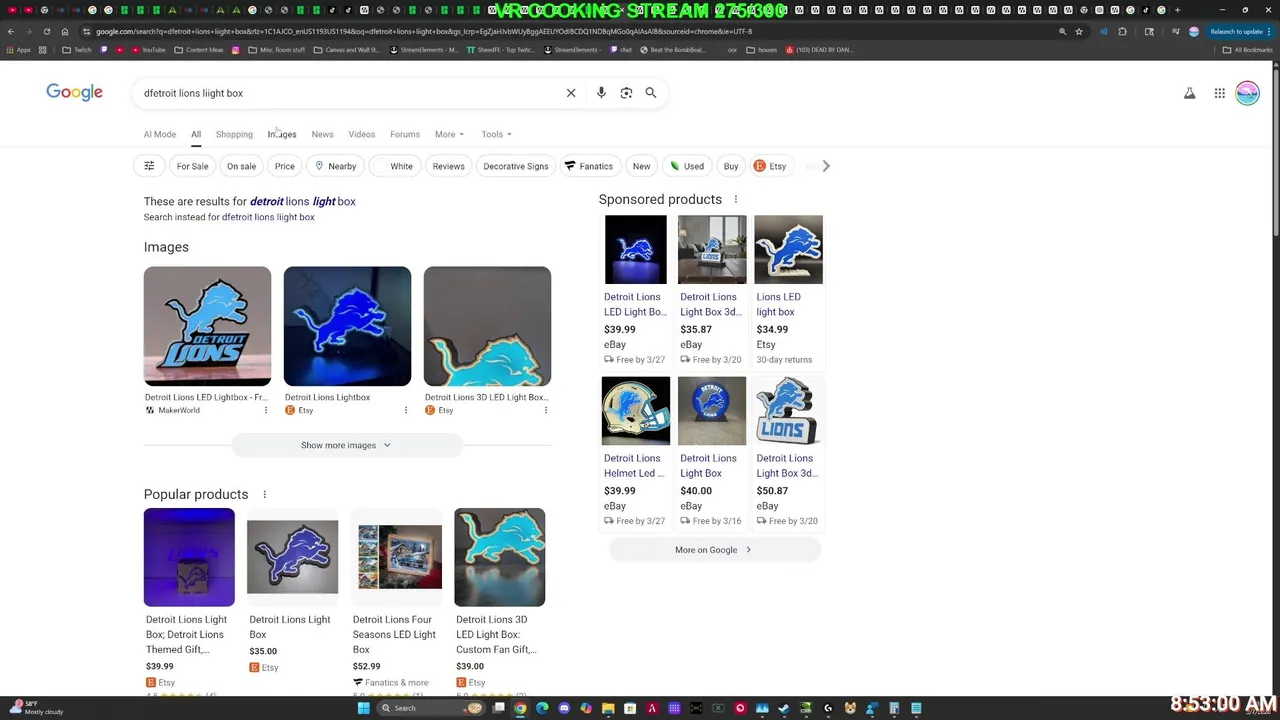
Task: Open the Price filter chip
Action: coord(285,166)
